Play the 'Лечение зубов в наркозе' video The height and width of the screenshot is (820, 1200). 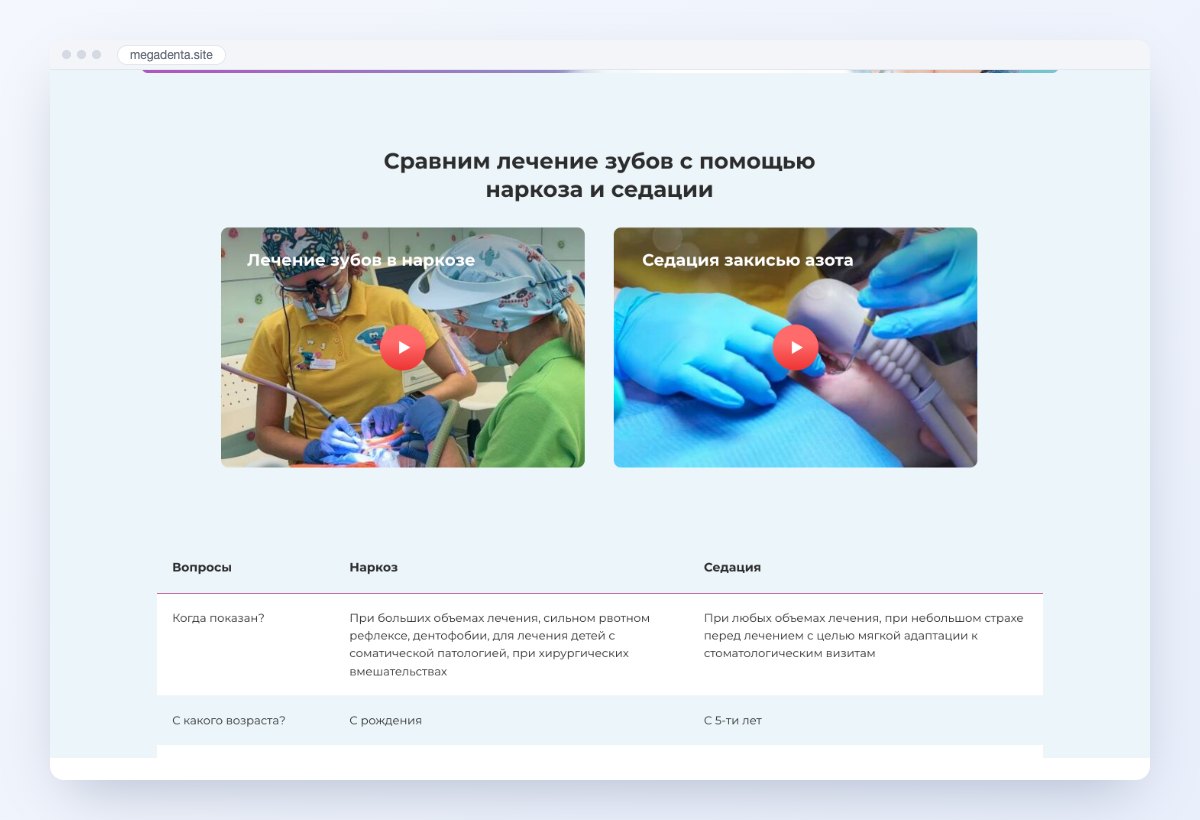[x=402, y=347]
